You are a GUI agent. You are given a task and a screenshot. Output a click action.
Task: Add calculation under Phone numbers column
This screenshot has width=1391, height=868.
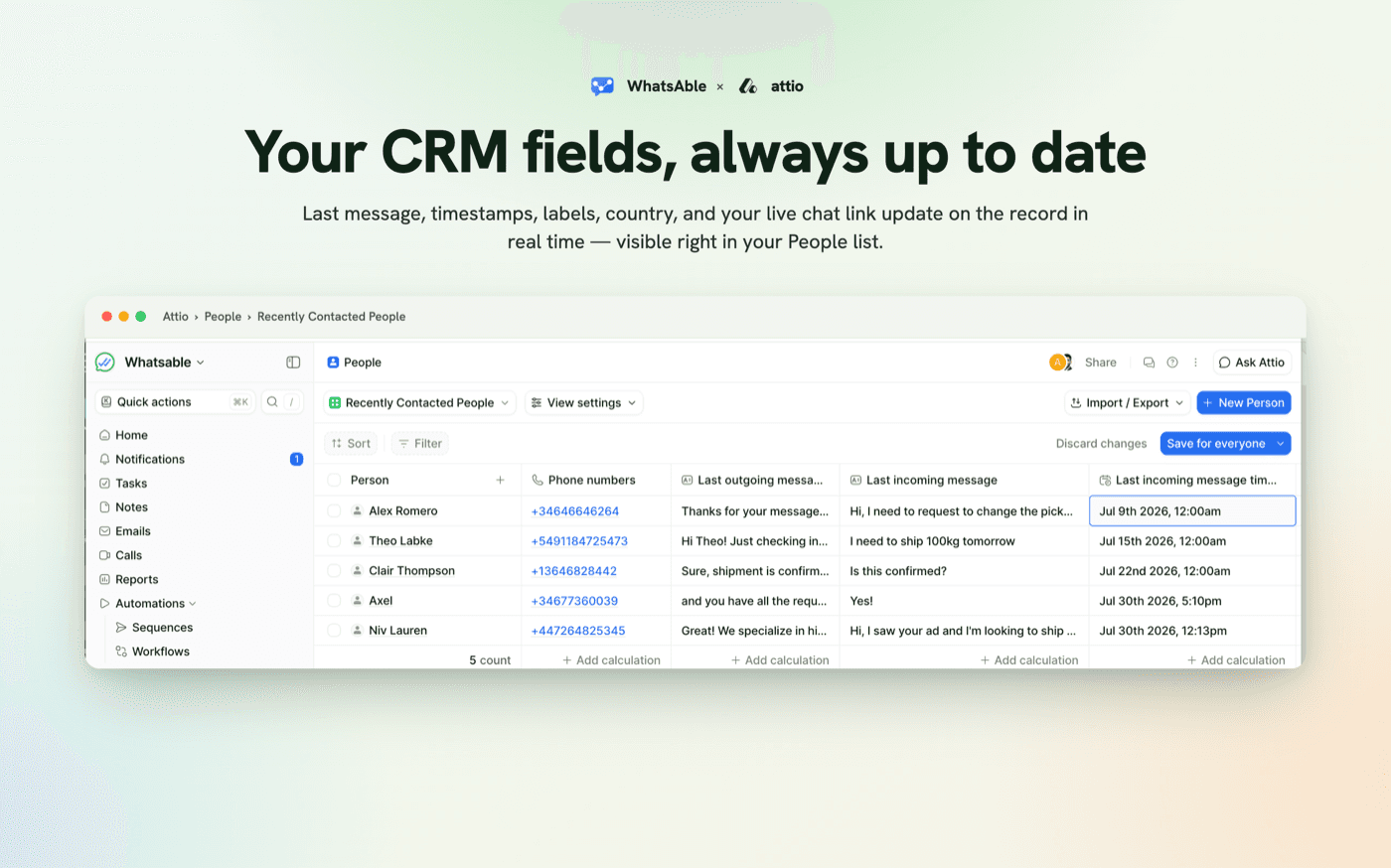click(x=611, y=660)
